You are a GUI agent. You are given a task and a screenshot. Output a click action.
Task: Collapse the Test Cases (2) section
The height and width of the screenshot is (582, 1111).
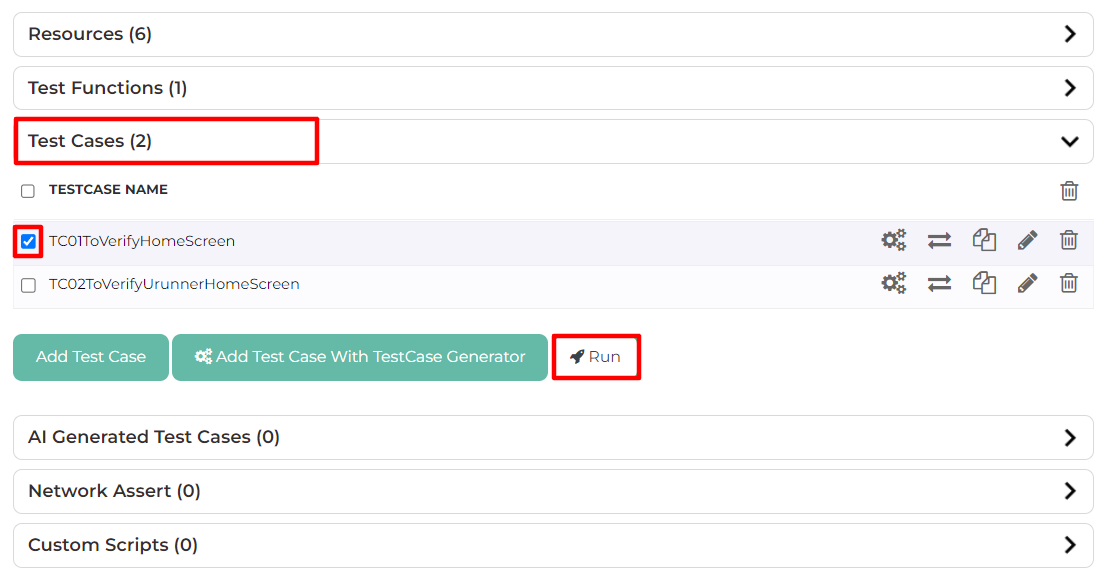[x=553, y=141]
